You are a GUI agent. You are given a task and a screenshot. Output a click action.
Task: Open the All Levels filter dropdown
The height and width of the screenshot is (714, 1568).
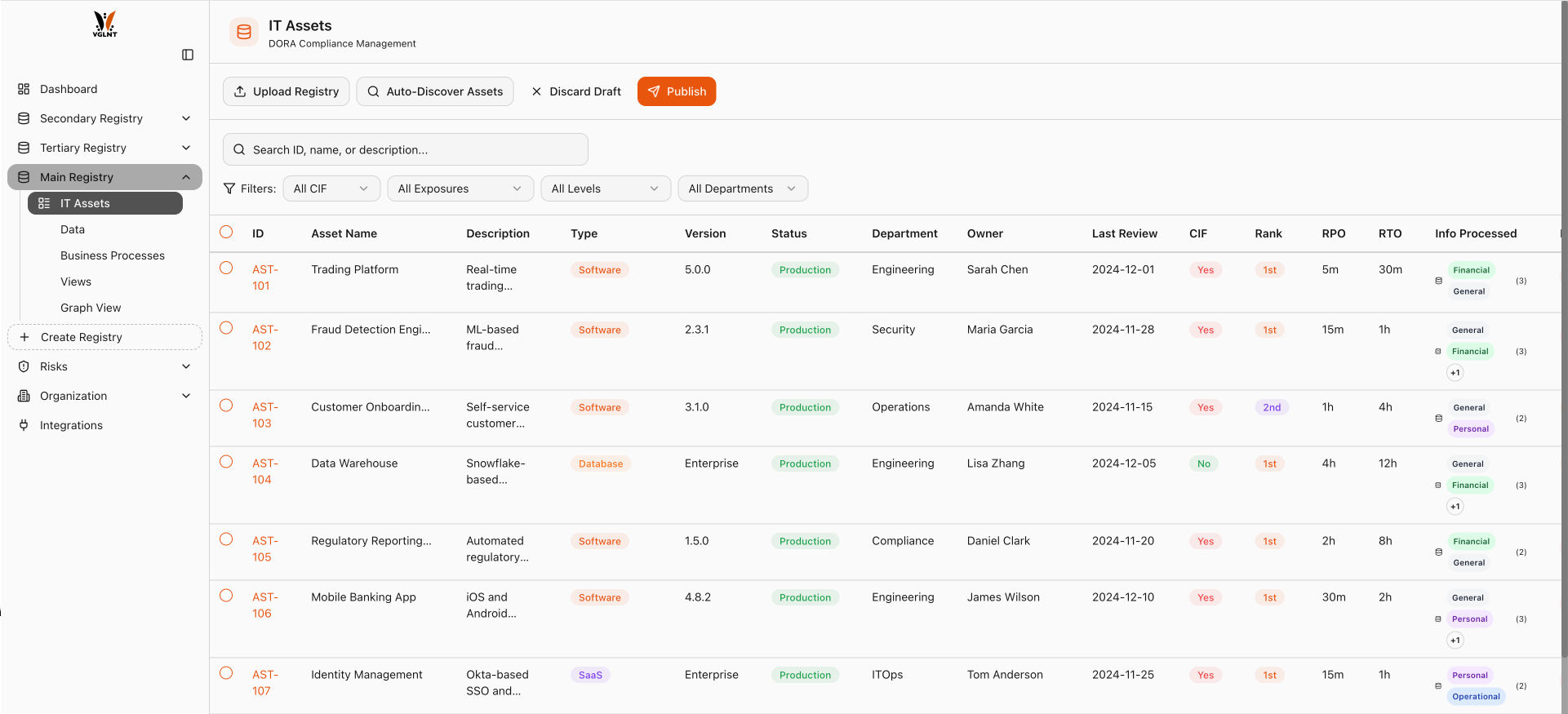click(x=606, y=188)
